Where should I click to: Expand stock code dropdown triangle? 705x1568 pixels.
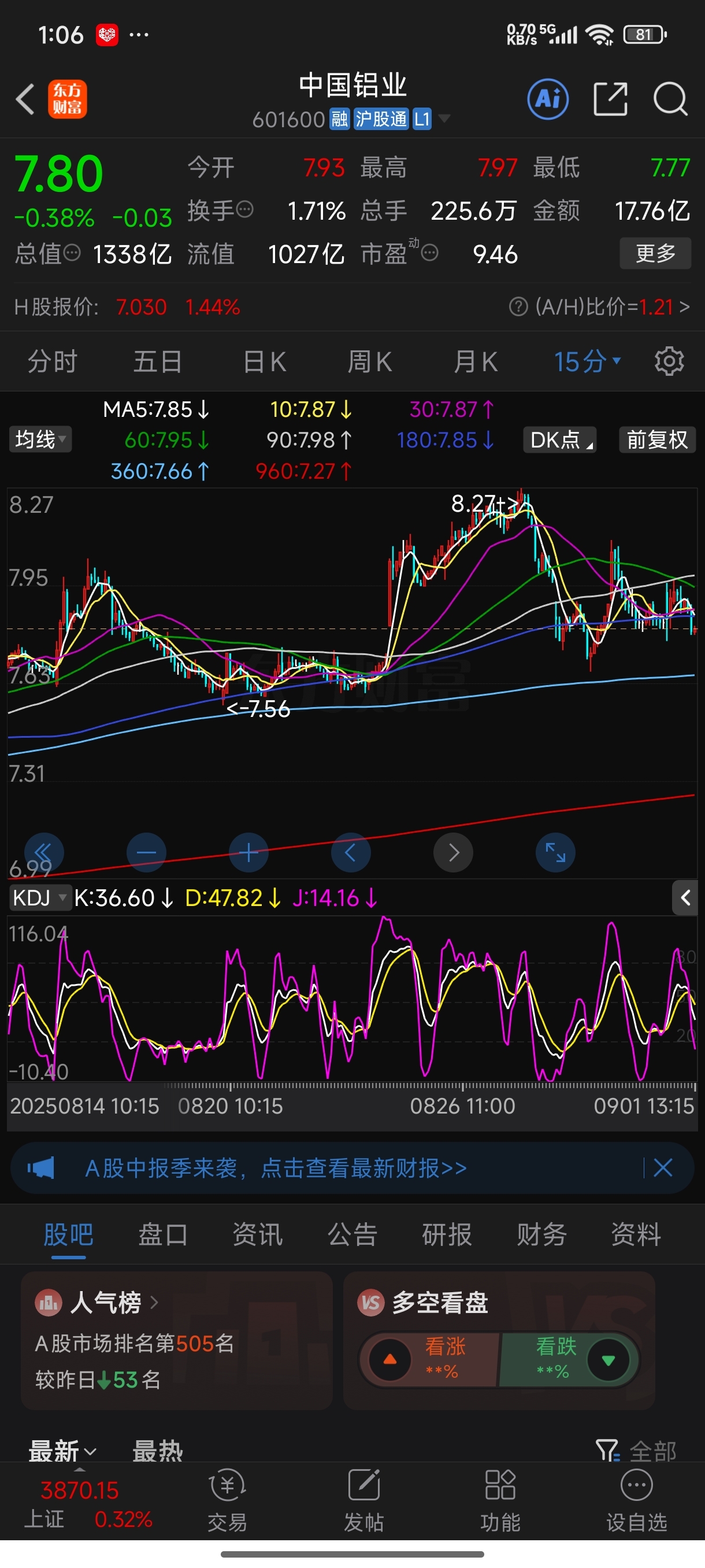pyautogui.click(x=444, y=119)
